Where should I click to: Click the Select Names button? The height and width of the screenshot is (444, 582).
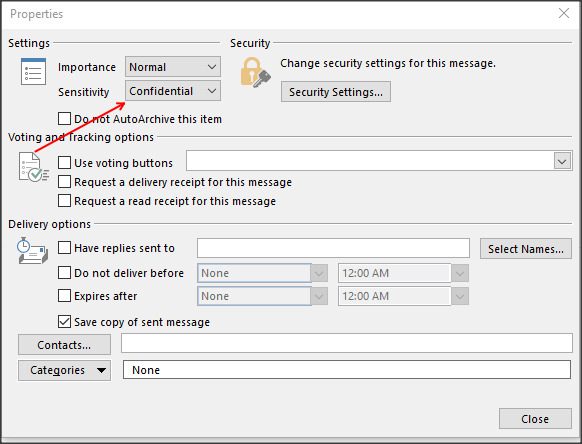pyautogui.click(x=526, y=249)
